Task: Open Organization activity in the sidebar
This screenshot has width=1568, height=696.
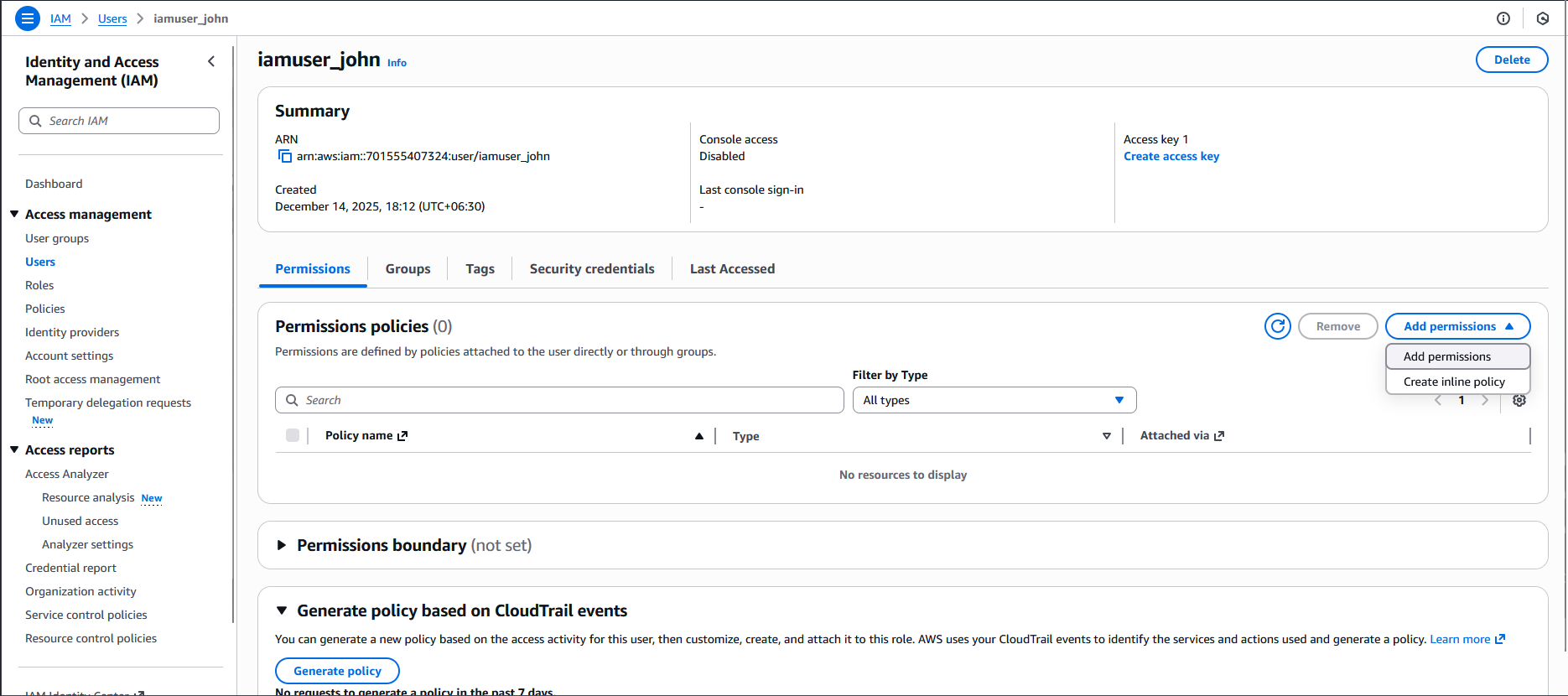Action: pyautogui.click(x=80, y=591)
